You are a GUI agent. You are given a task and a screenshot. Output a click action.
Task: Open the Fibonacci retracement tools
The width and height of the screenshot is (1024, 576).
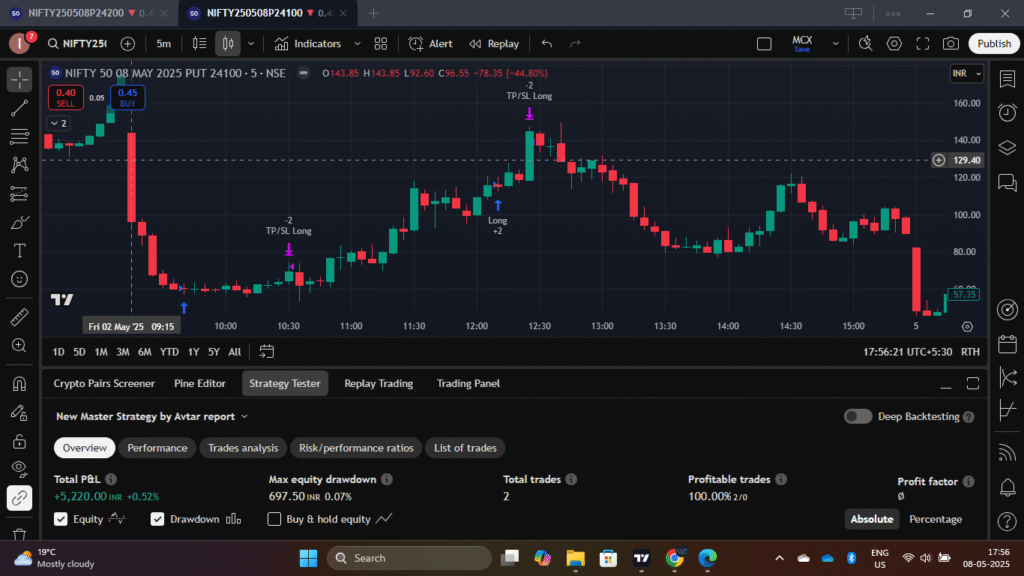tap(20, 136)
